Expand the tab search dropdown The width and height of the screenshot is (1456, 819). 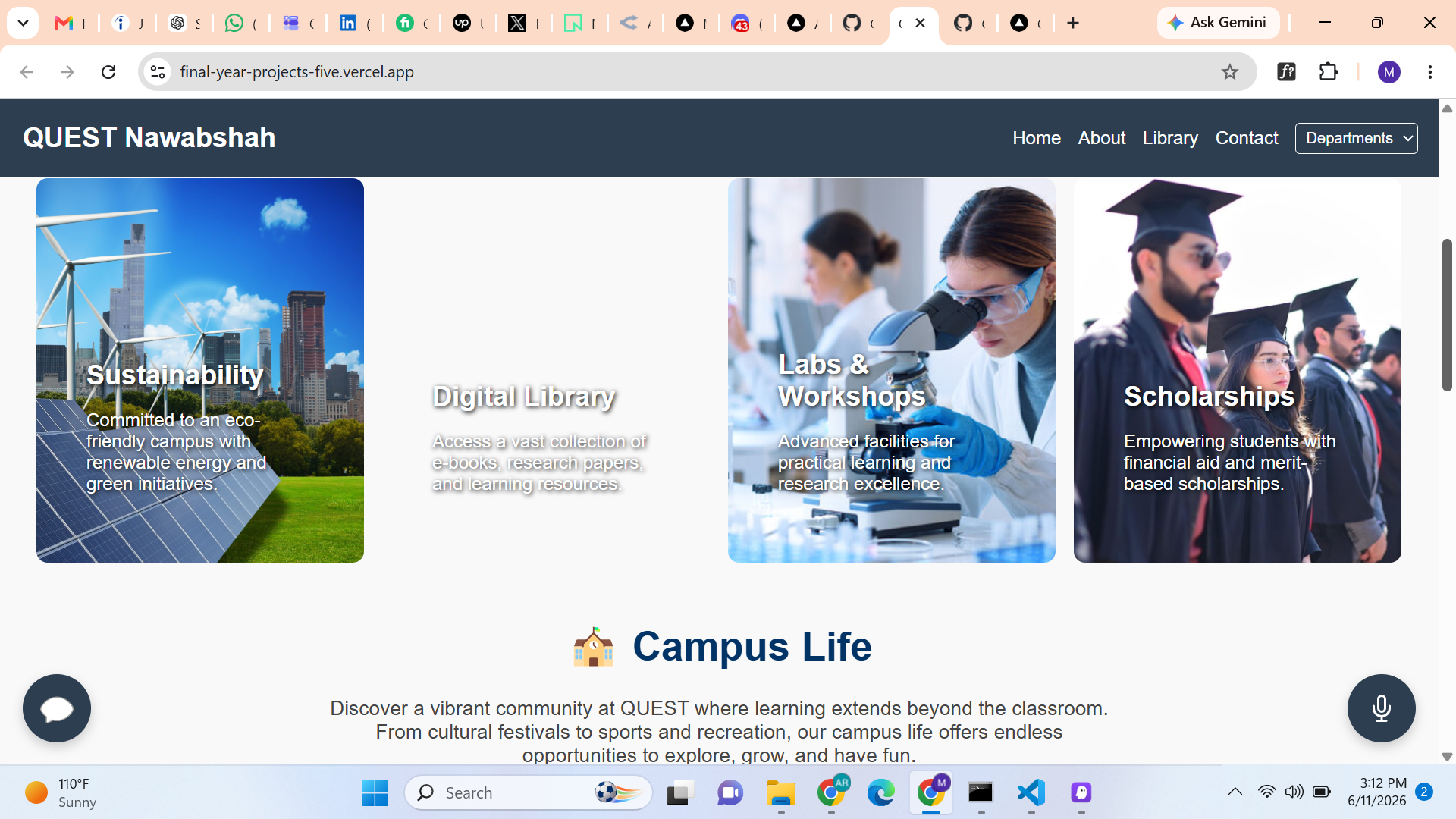pos(23,24)
